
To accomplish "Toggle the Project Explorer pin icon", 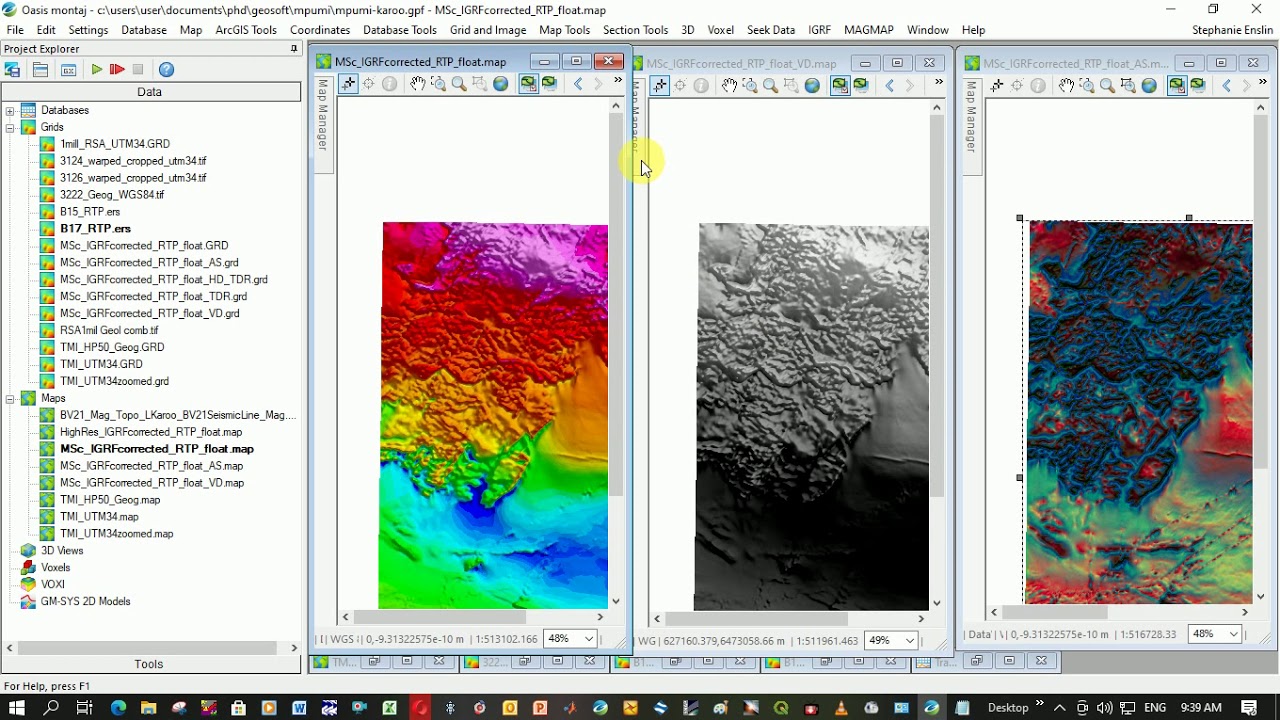I will 293,48.
